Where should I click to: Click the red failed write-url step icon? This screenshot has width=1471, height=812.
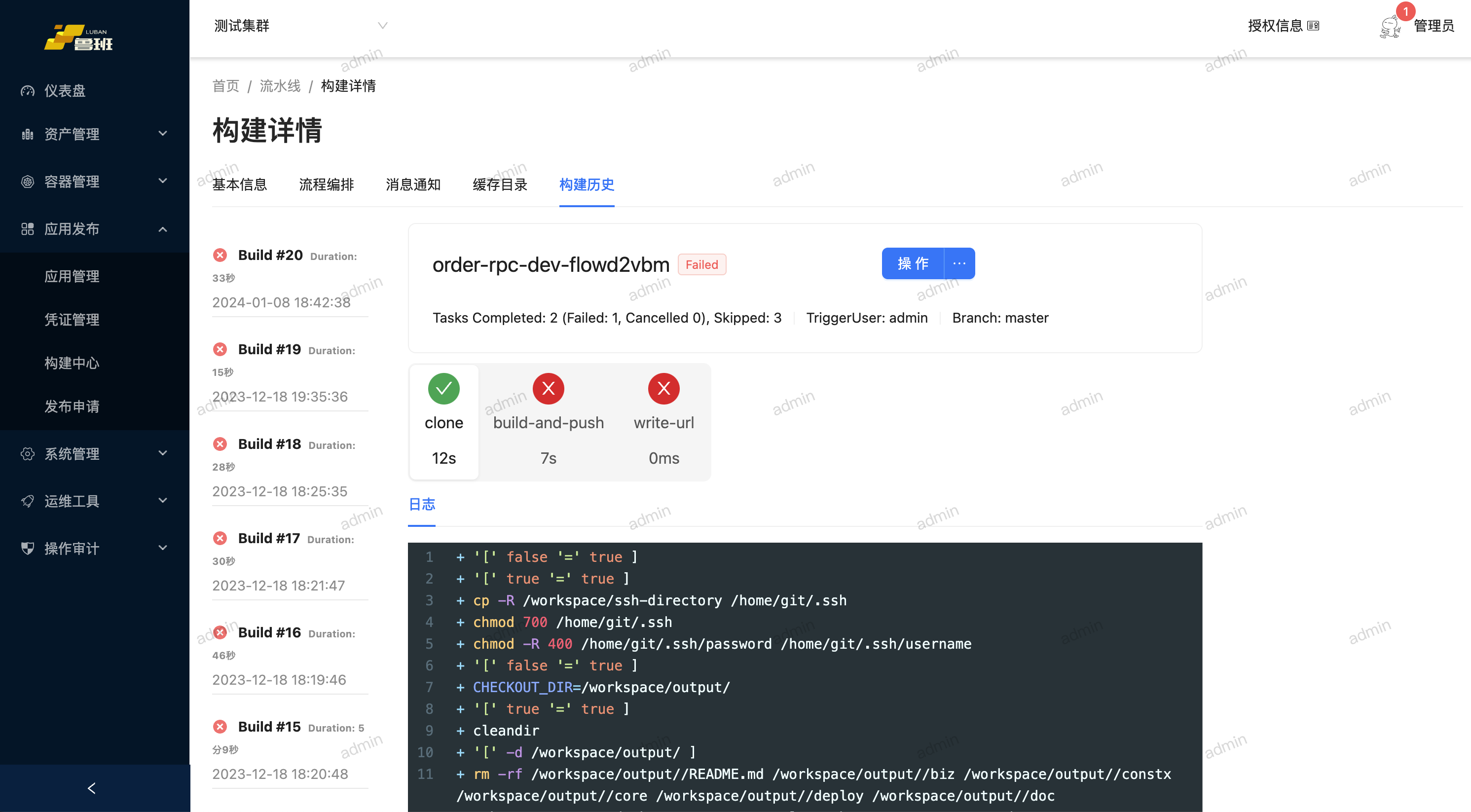click(663, 389)
